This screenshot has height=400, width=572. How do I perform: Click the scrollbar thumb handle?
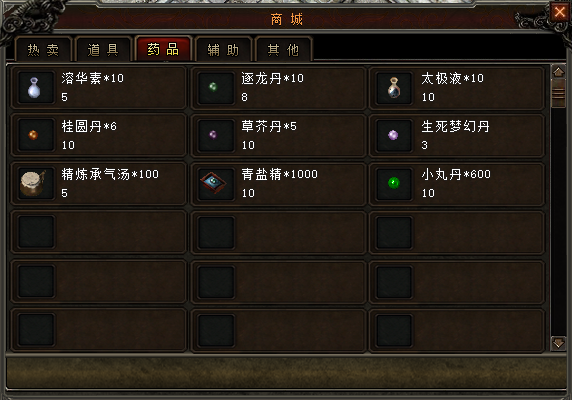[x=559, y=93]
